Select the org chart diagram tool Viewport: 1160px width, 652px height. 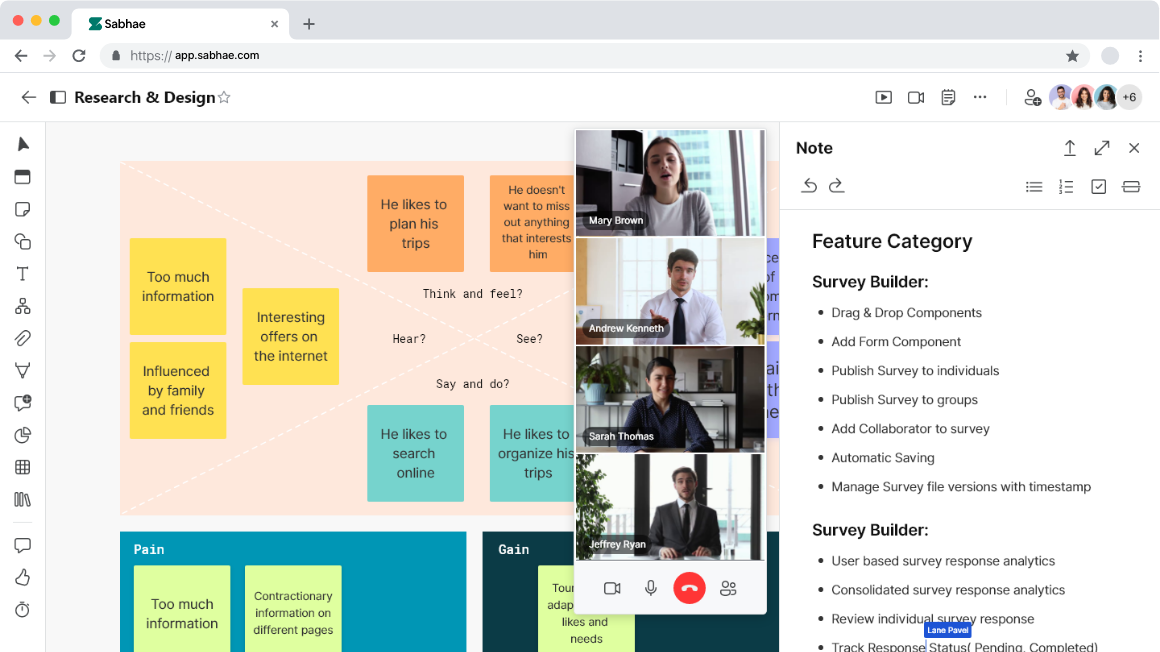coord(23,306)
